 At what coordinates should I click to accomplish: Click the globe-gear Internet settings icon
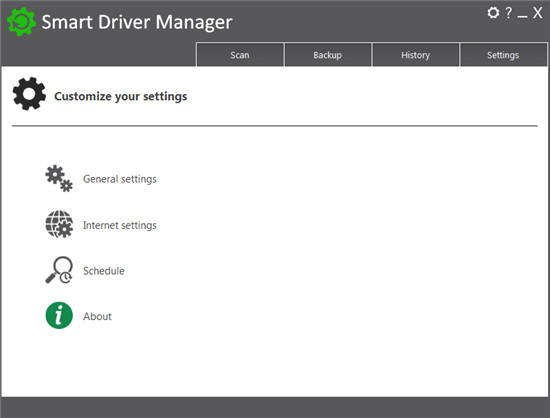click(x=59, y=224)
